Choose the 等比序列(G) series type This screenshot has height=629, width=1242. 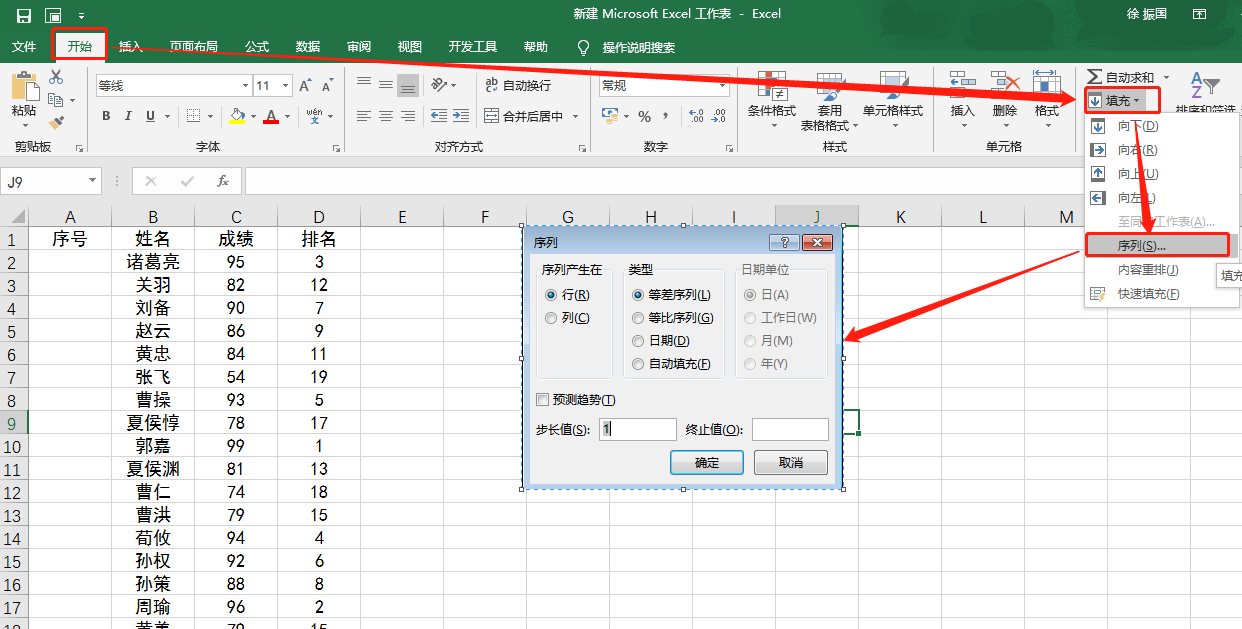point(638,318)
